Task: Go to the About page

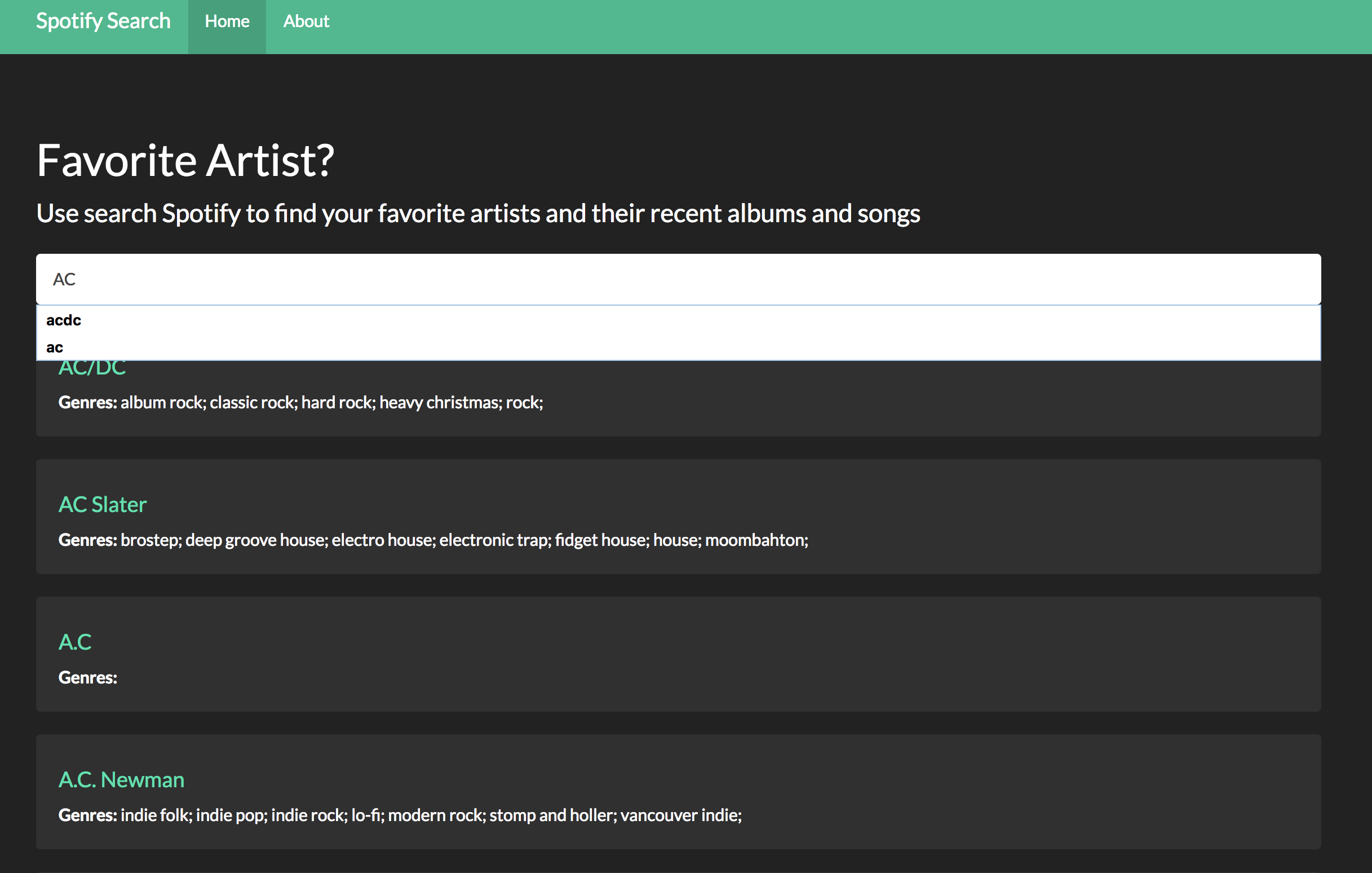Action: 306,21
